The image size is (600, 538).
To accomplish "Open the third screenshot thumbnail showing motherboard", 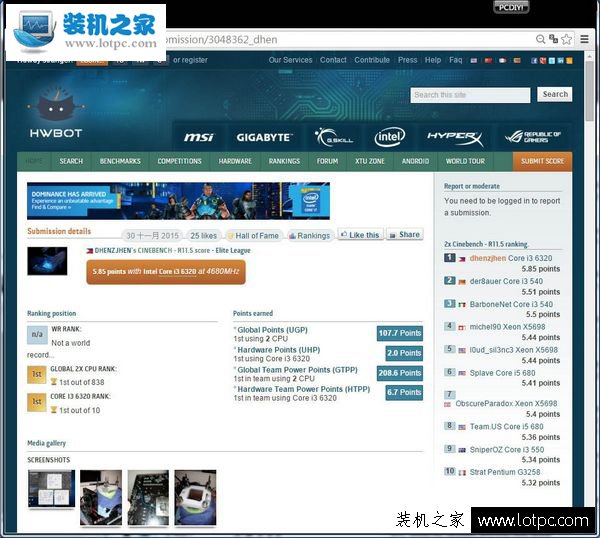I will (x=148, y=497).
